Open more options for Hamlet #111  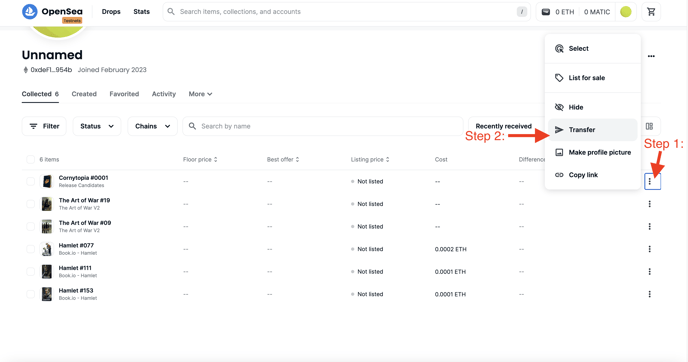(650, 272)
